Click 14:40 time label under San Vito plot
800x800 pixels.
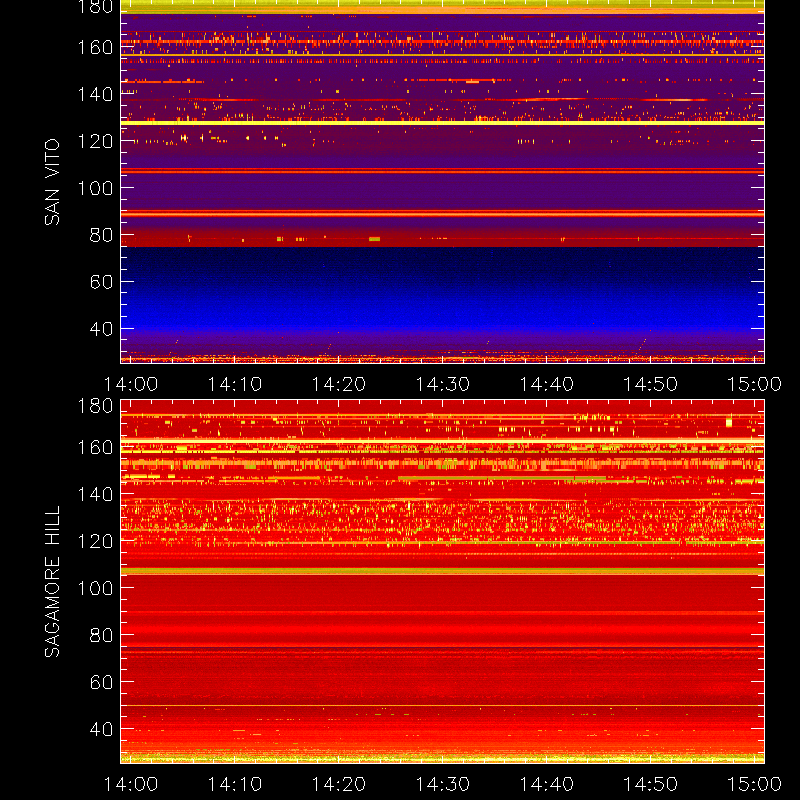click(546, 384)
